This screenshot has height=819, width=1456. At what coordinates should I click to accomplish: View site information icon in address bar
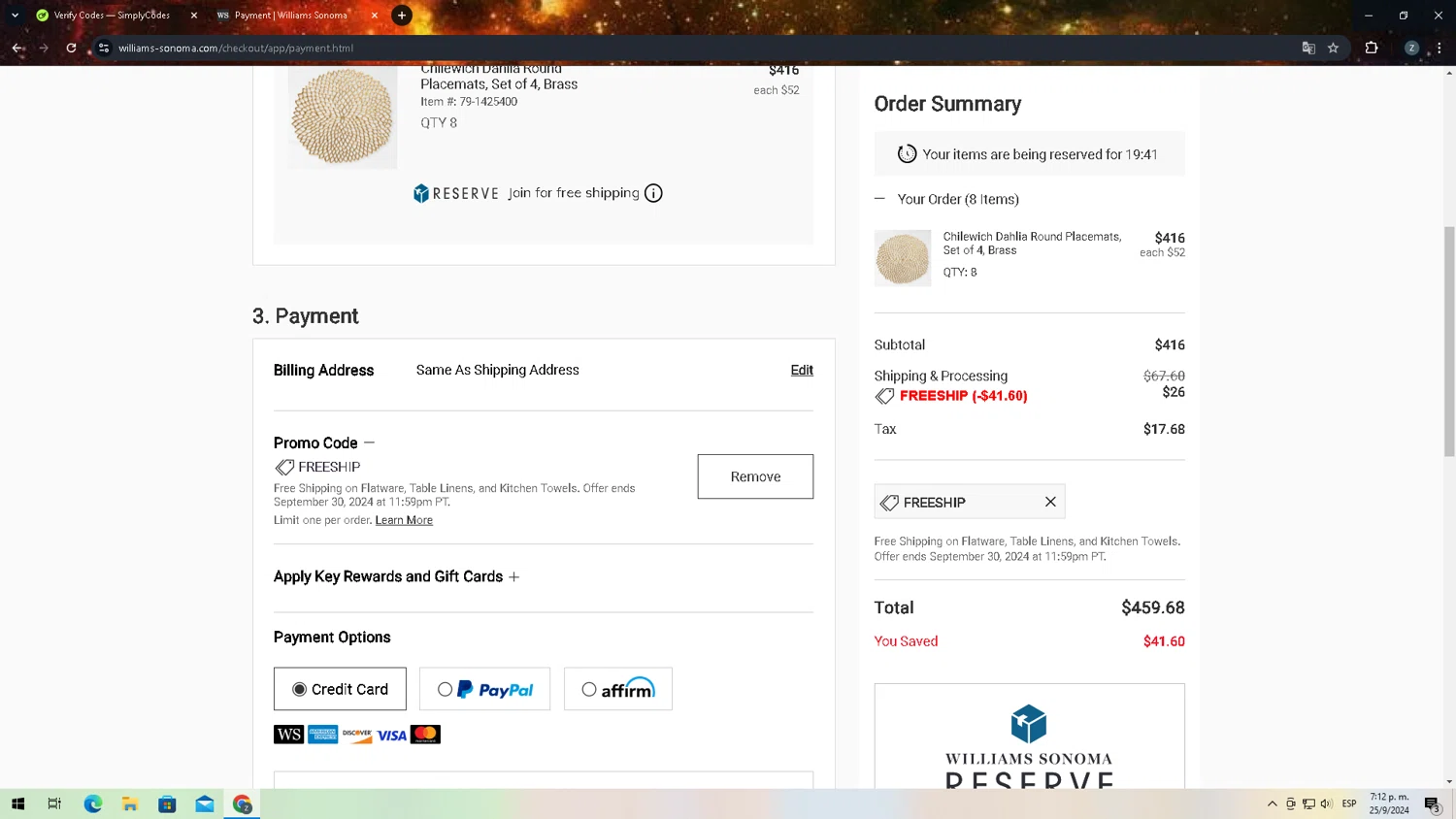click(x=104, y=48)
